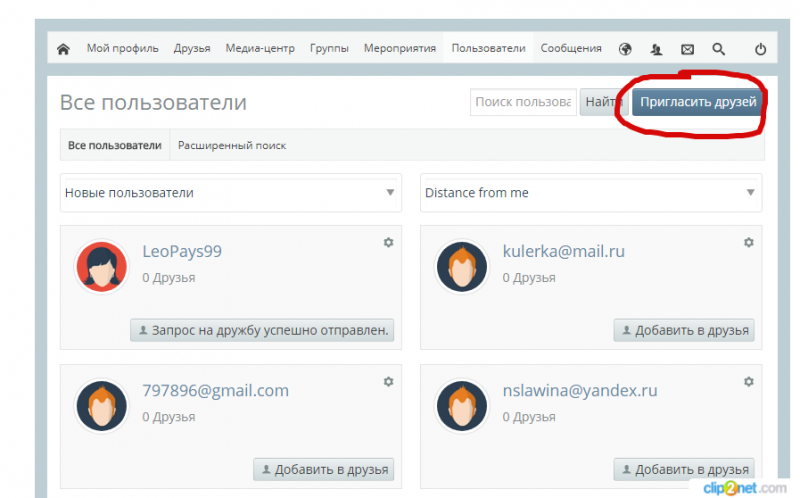Viewport: 800px width, 498px height.
Task: Open Медиа-центр menu item
Action: pos(260,48)
